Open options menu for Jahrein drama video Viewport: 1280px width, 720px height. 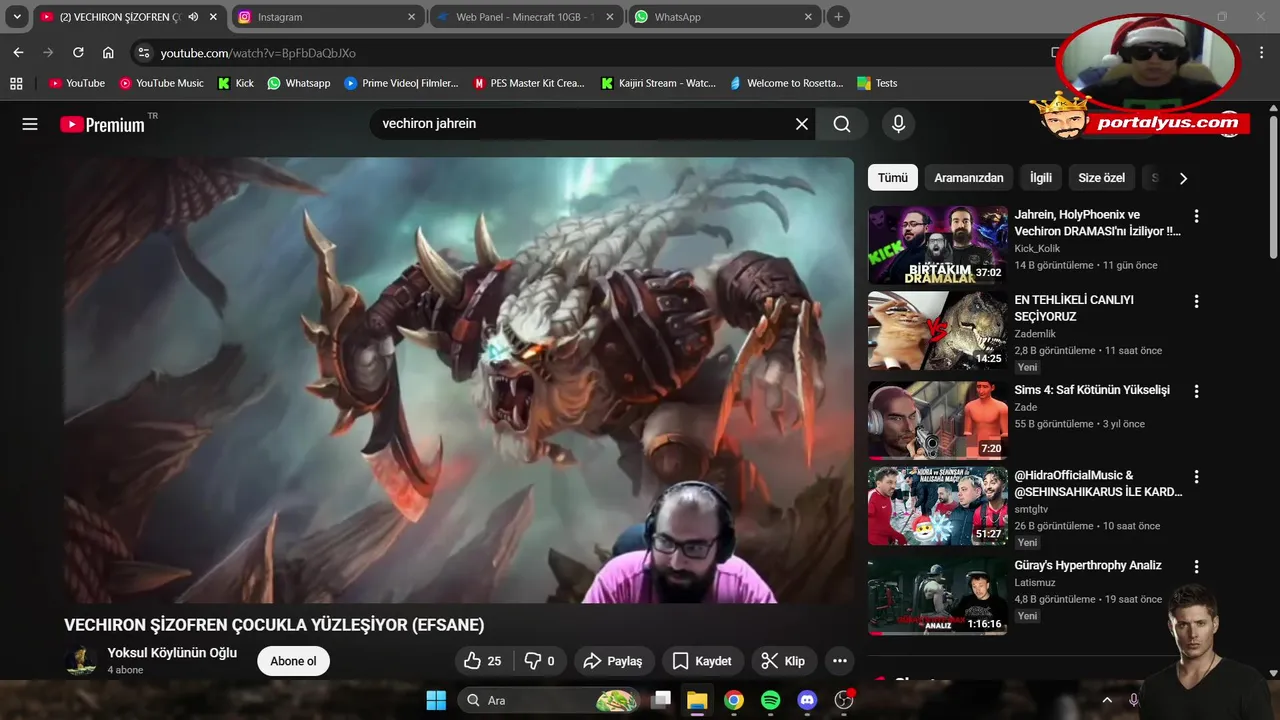pyautogui.click(x=1196, y=216)
